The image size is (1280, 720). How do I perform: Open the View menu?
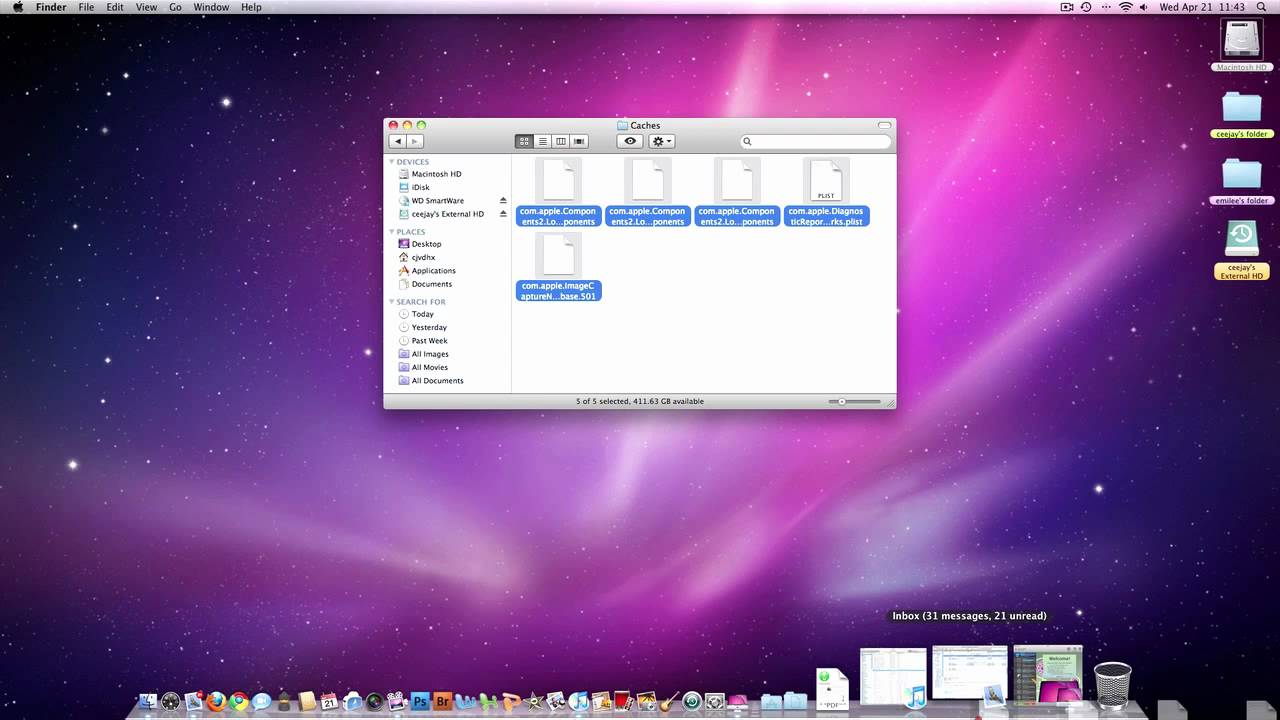tap(146, 7)
